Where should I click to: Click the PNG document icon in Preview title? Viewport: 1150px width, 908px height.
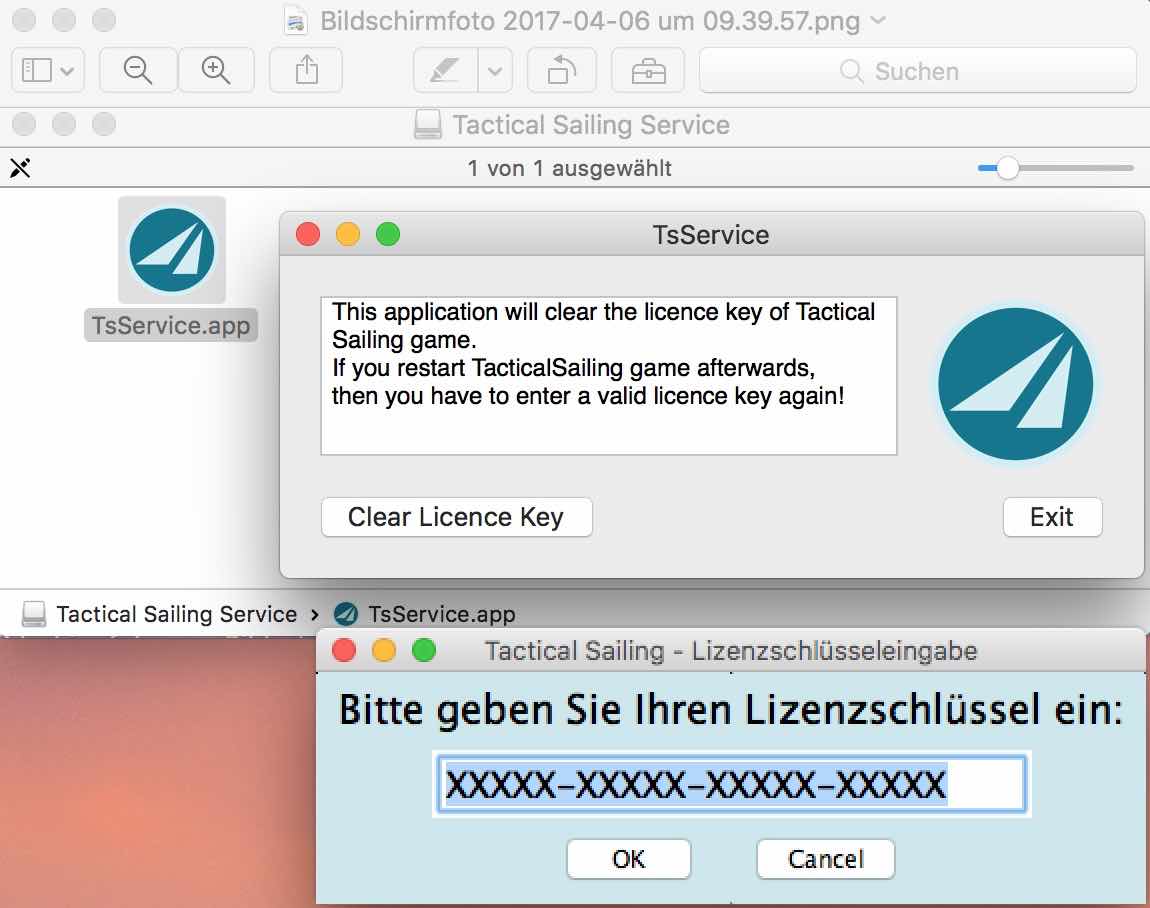296,21
